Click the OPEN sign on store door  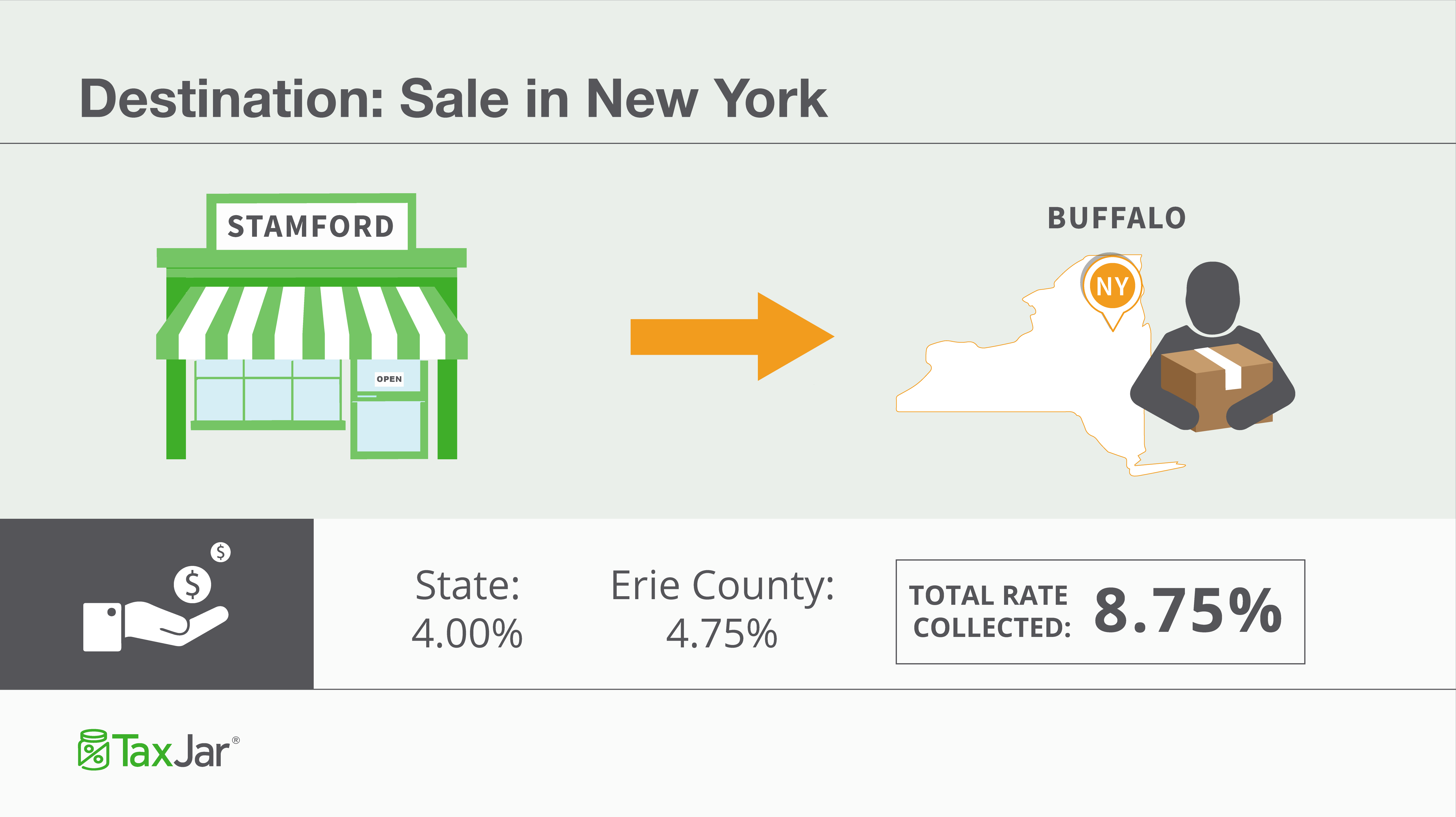[x=390, y=379]
